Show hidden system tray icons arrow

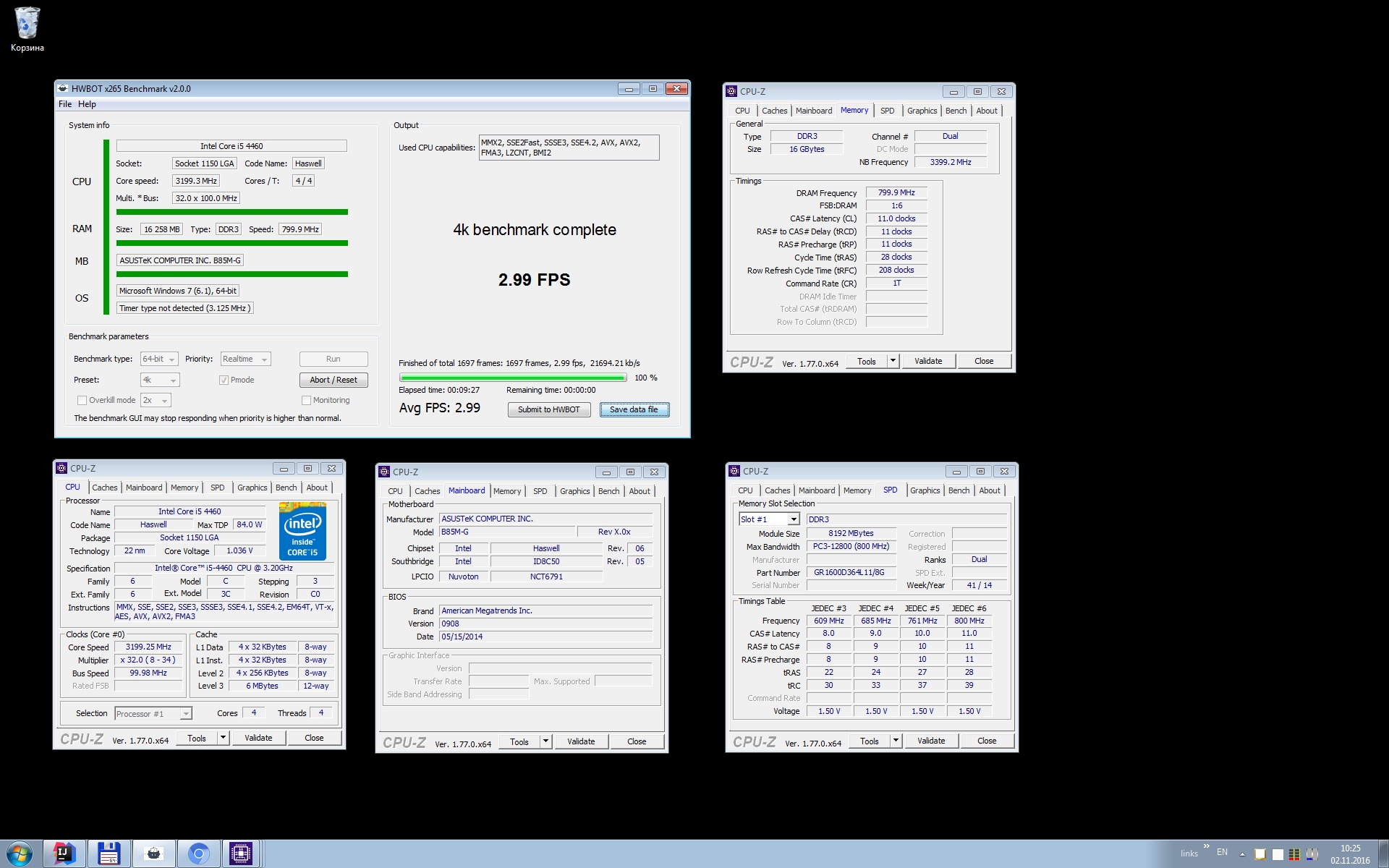click(x=1242, y=854)
